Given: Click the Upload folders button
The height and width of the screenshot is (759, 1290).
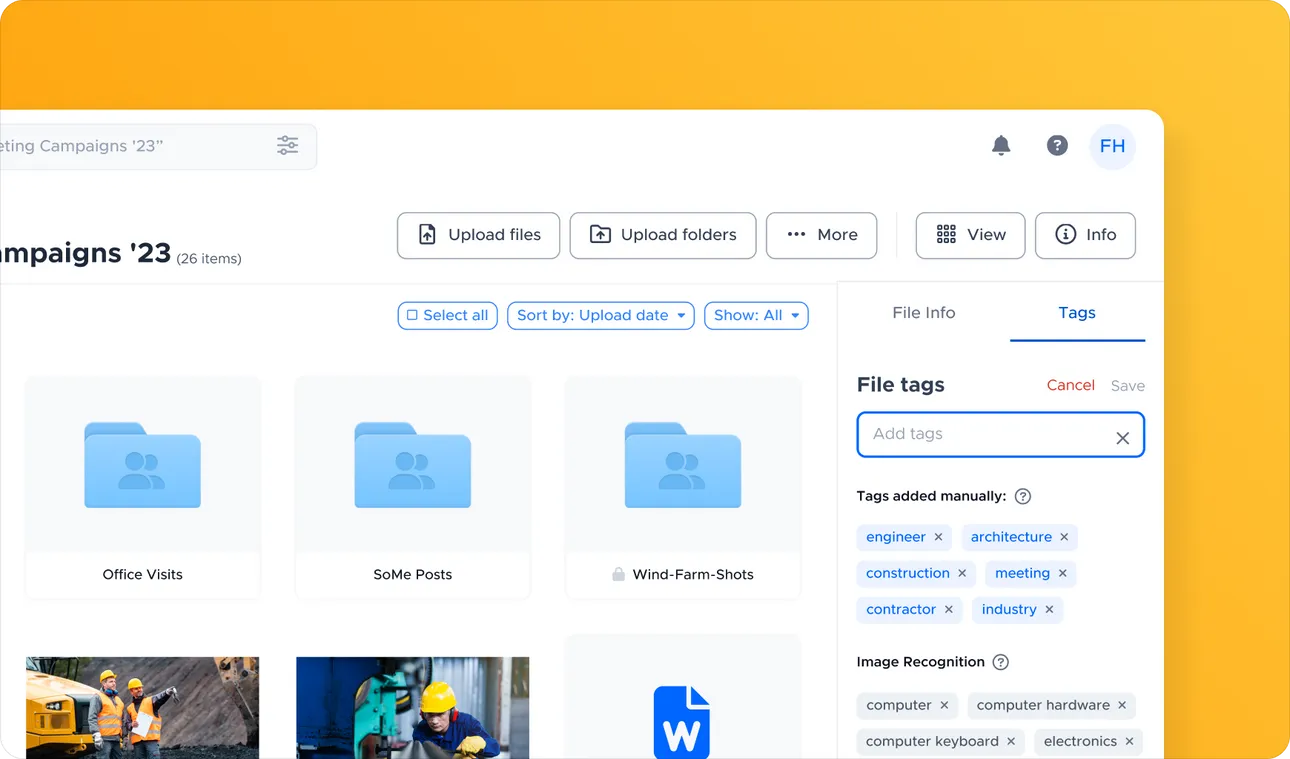Looking at the screenshot, I should click(663, 235).
